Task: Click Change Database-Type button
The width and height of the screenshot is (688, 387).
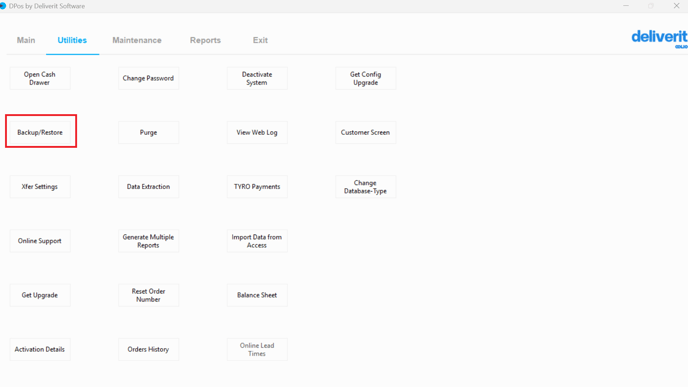Action: coord(366,186)
